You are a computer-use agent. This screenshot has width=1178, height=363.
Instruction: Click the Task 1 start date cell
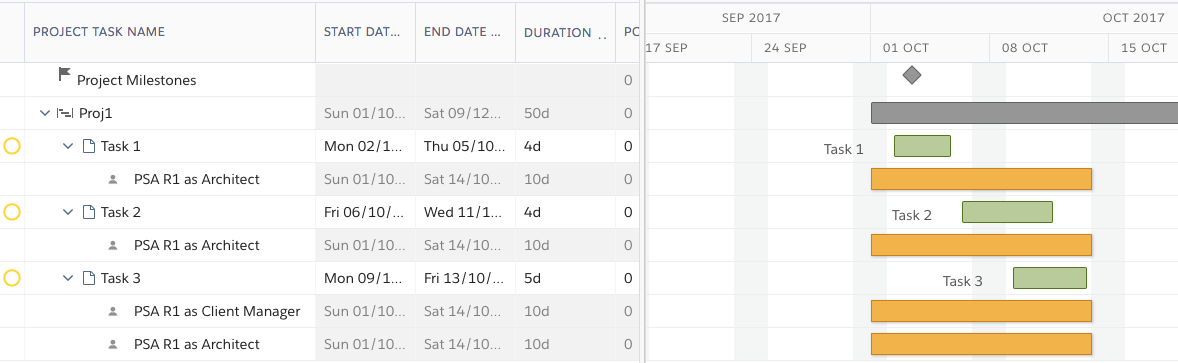tap(365, 147)
